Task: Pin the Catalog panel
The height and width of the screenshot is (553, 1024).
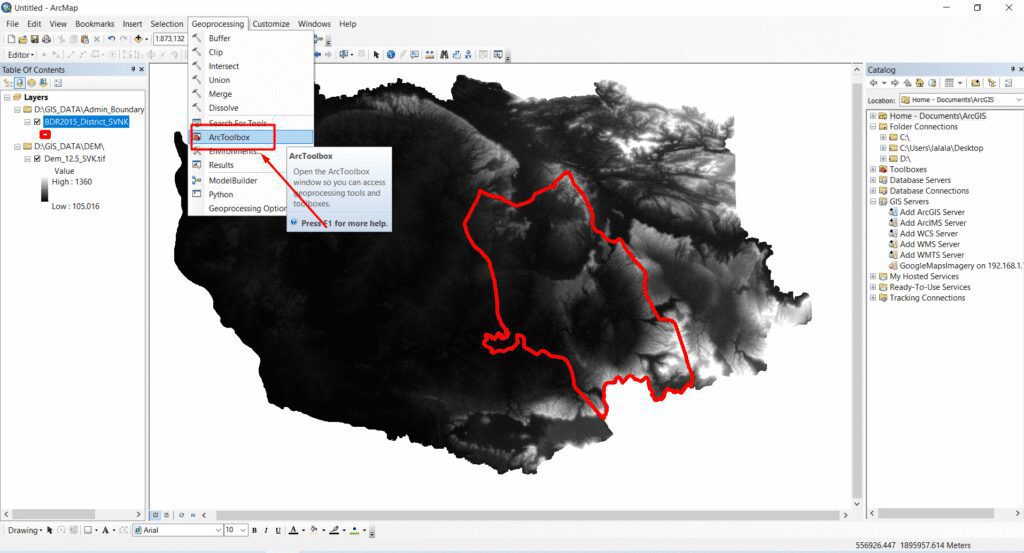Action: pyautogui.click(x=1012, y=69)
